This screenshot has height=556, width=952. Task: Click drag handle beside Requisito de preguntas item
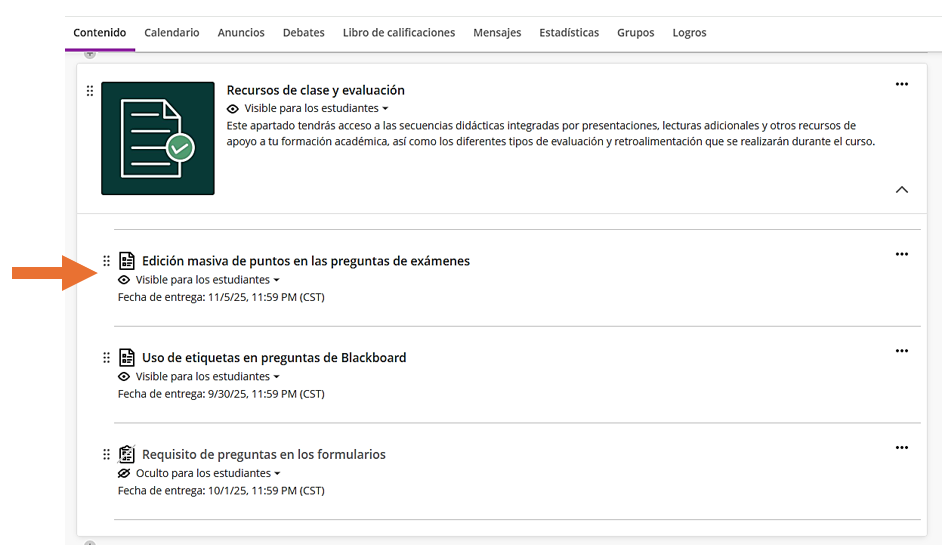[x=107, y=454]
